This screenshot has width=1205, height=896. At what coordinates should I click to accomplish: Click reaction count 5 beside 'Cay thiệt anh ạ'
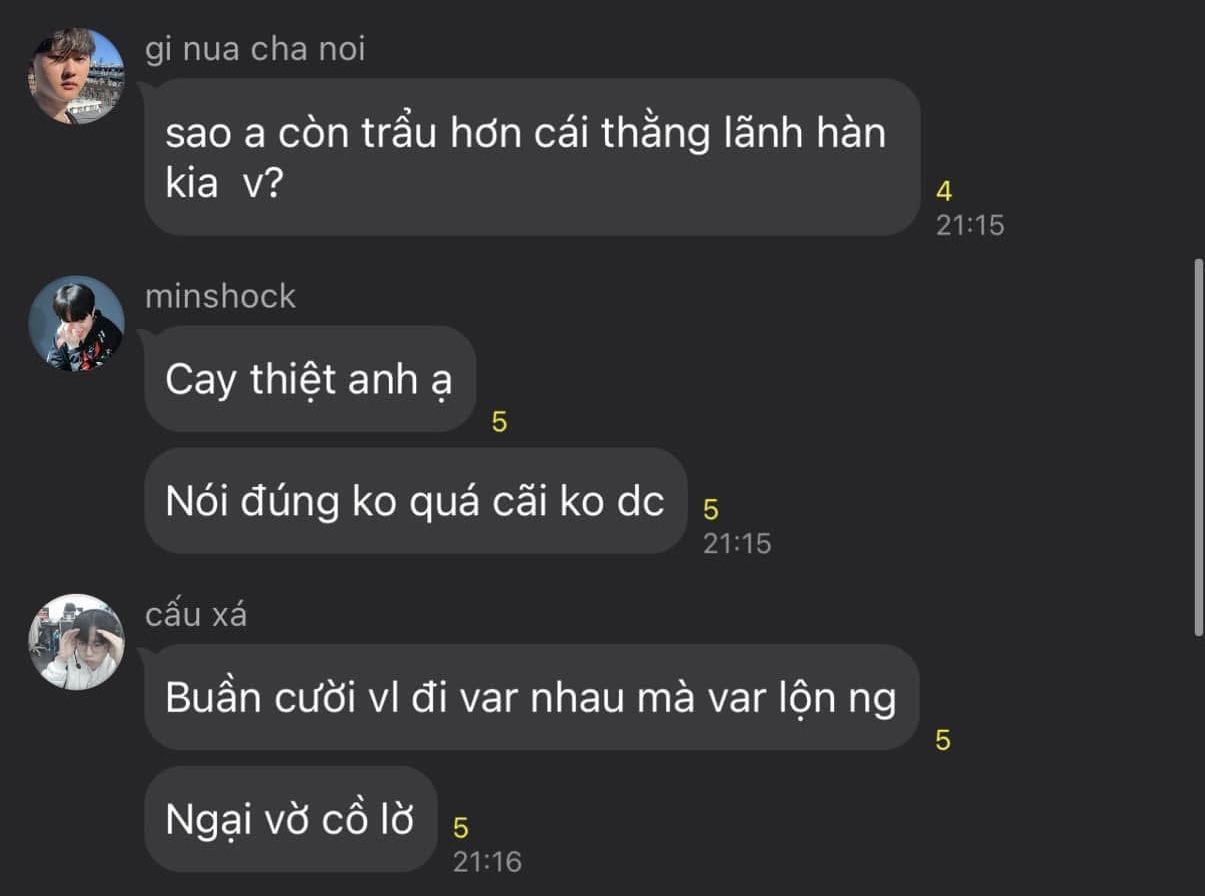[500, 423]
